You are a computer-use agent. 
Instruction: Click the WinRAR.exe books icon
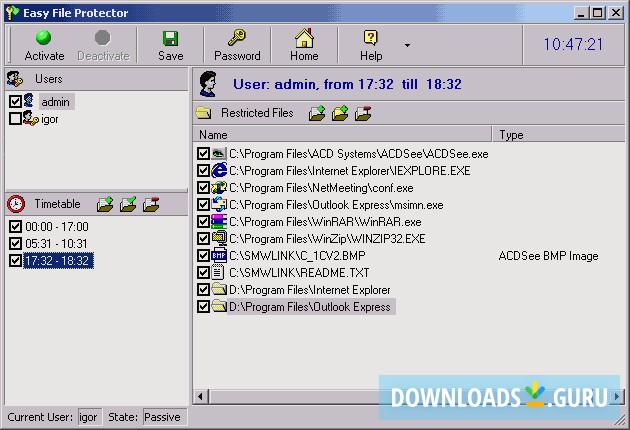pos(219,221)
